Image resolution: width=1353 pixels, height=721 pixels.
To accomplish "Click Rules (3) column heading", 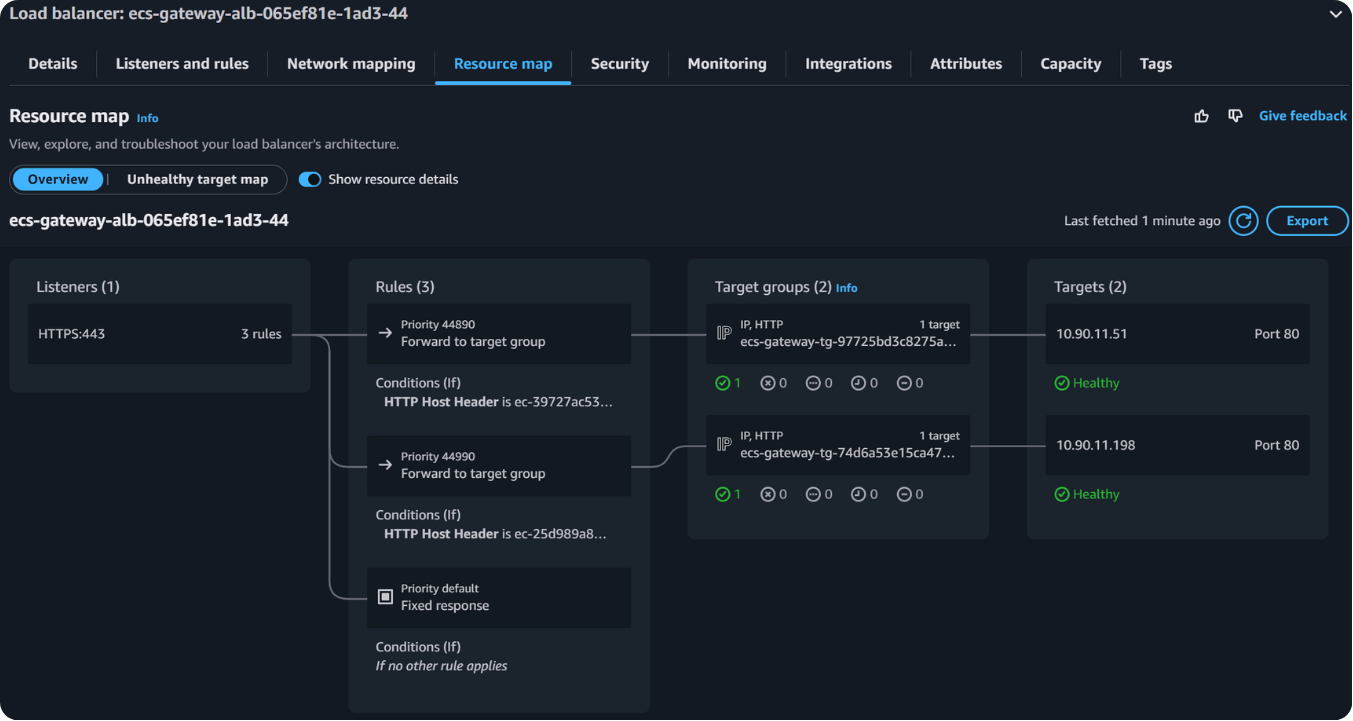I will point(405,287).
